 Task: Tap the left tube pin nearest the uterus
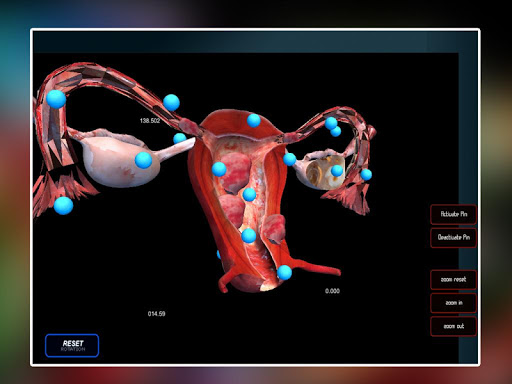171,102
